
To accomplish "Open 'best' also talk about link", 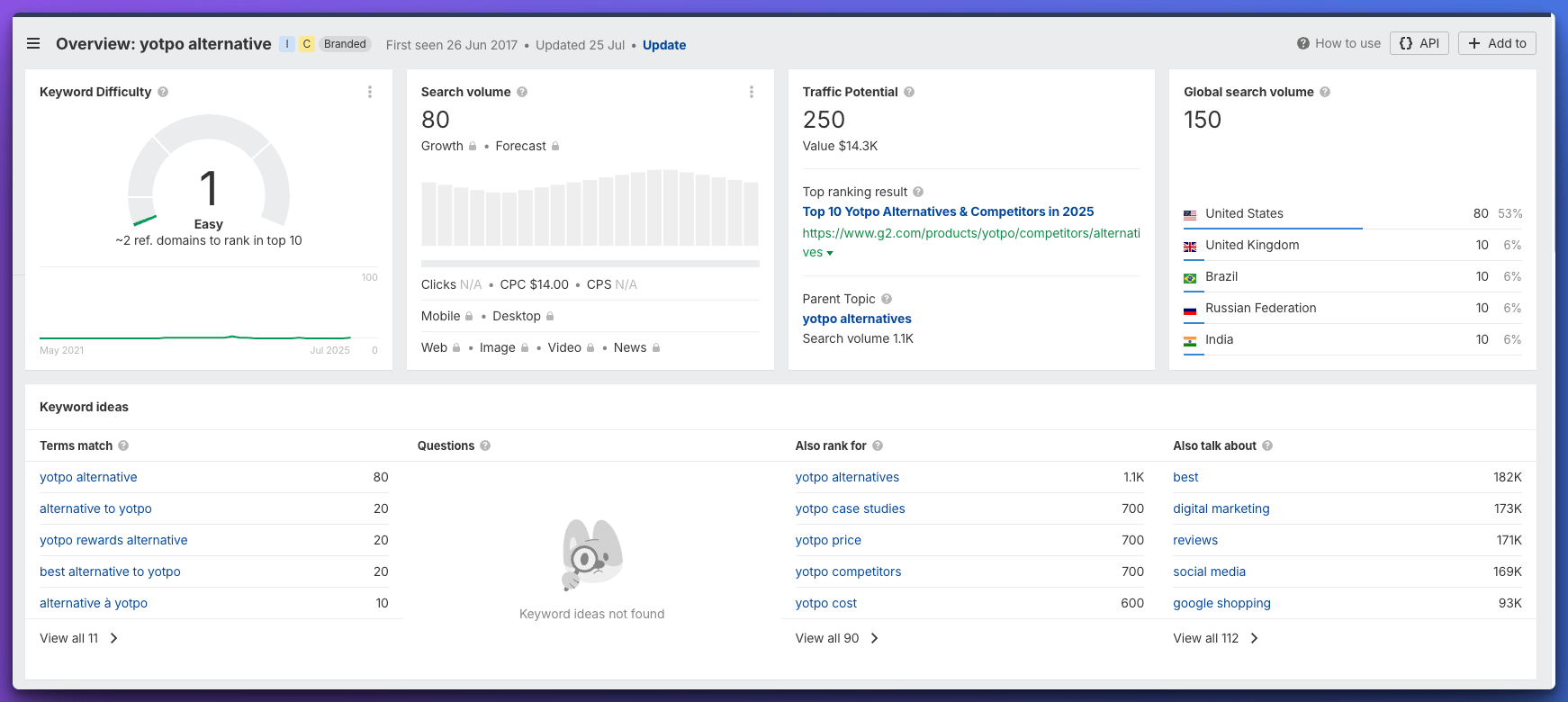I will (x=1185, y=477).
